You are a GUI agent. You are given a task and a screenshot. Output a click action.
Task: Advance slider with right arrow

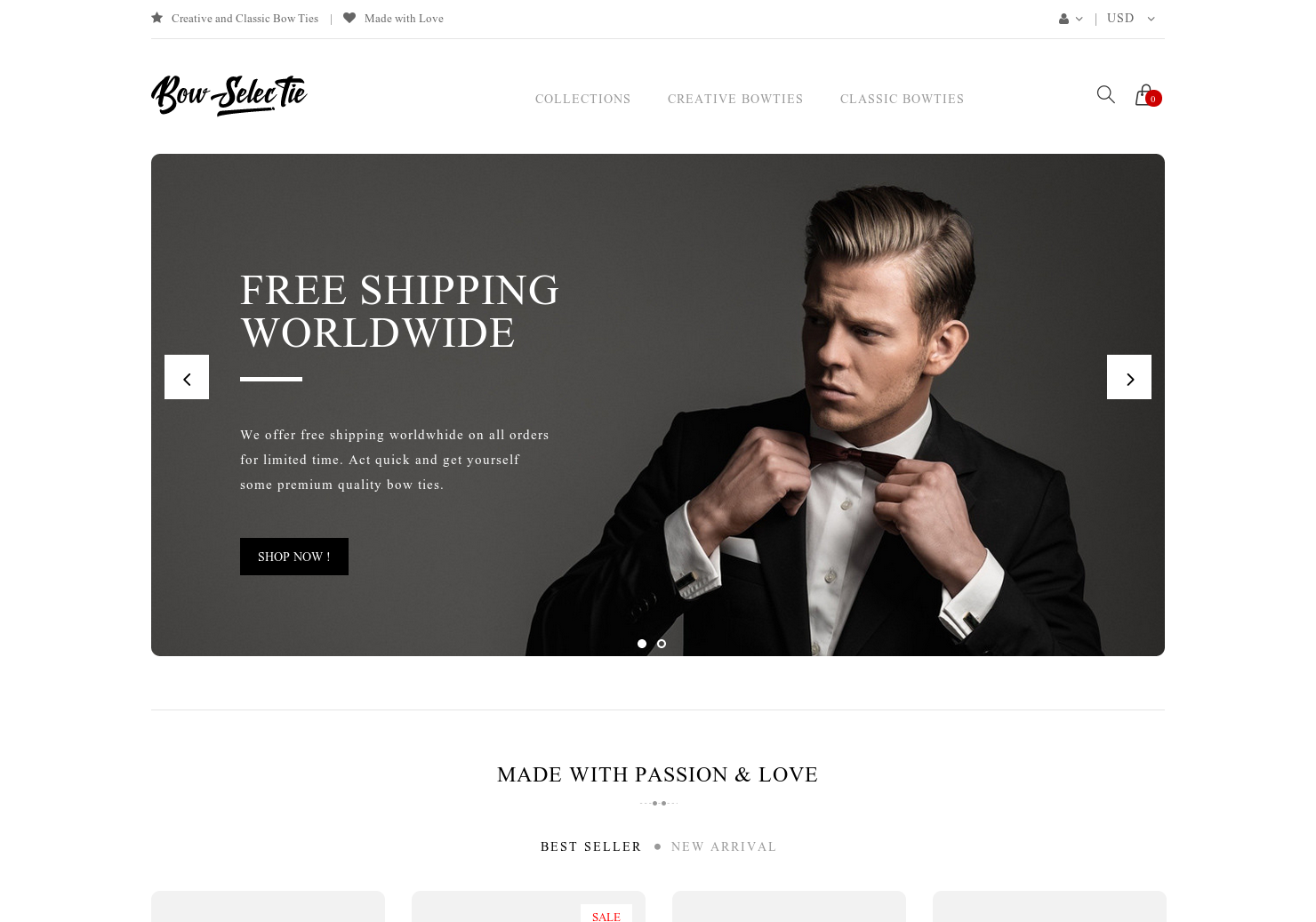click(1129, 377)
